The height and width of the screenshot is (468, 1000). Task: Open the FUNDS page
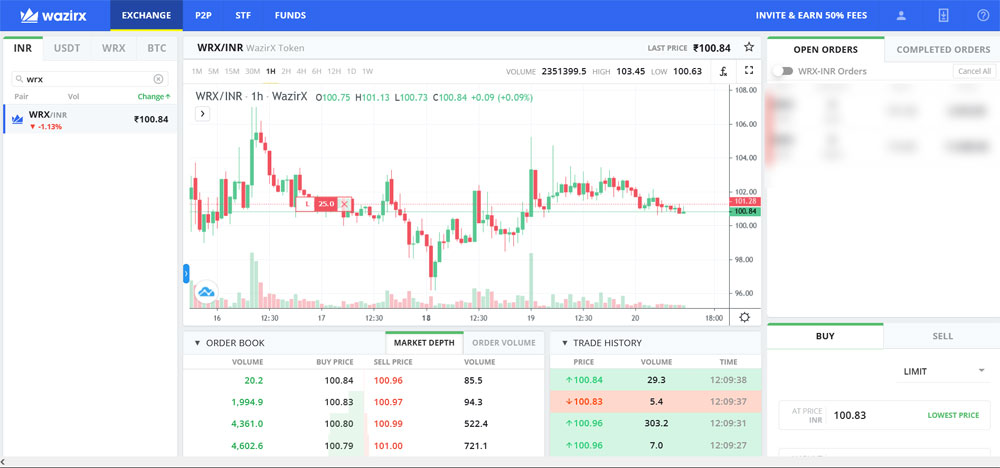[290, 15]
